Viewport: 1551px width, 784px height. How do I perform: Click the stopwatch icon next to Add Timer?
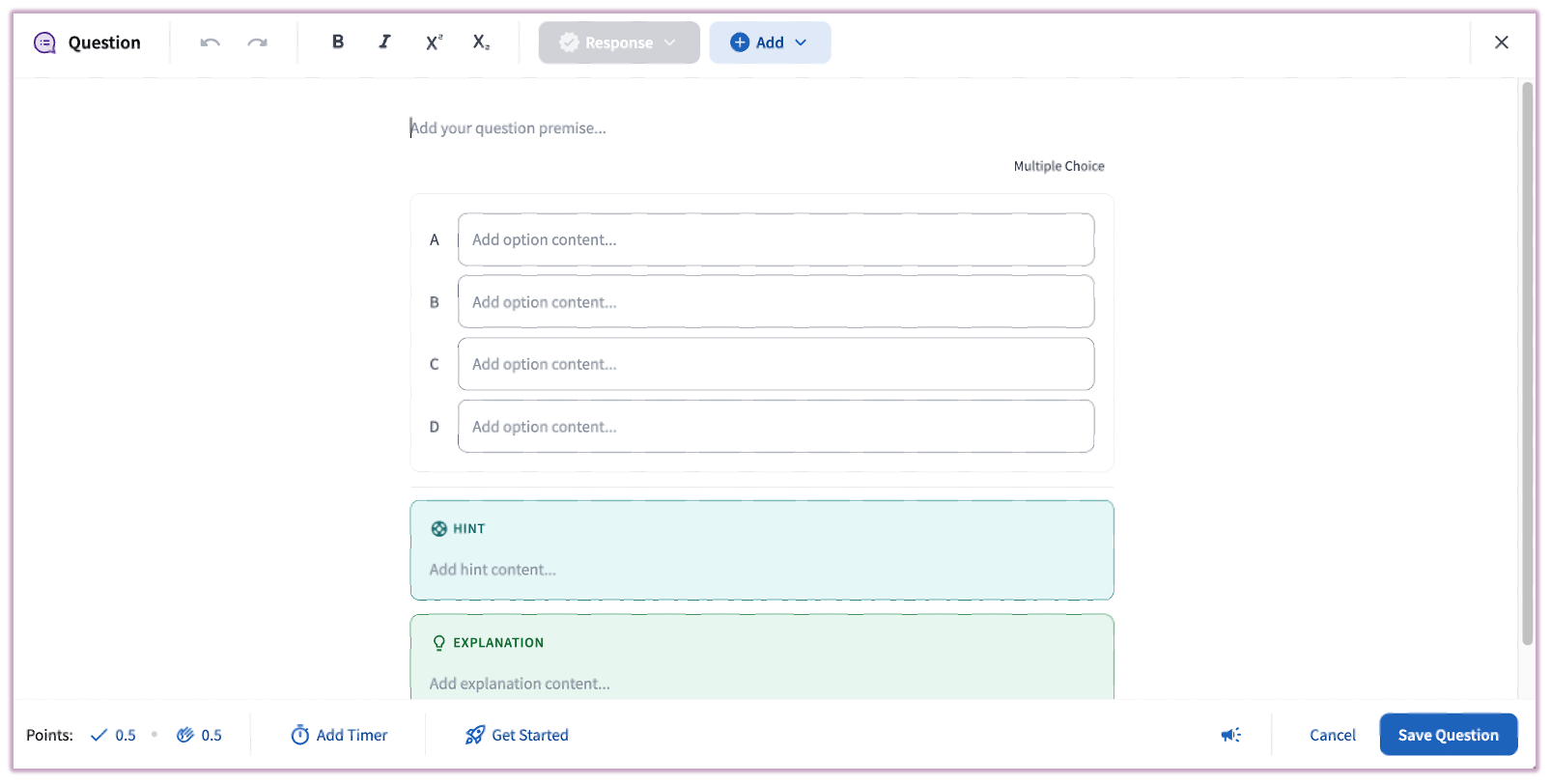coord(300,735)
